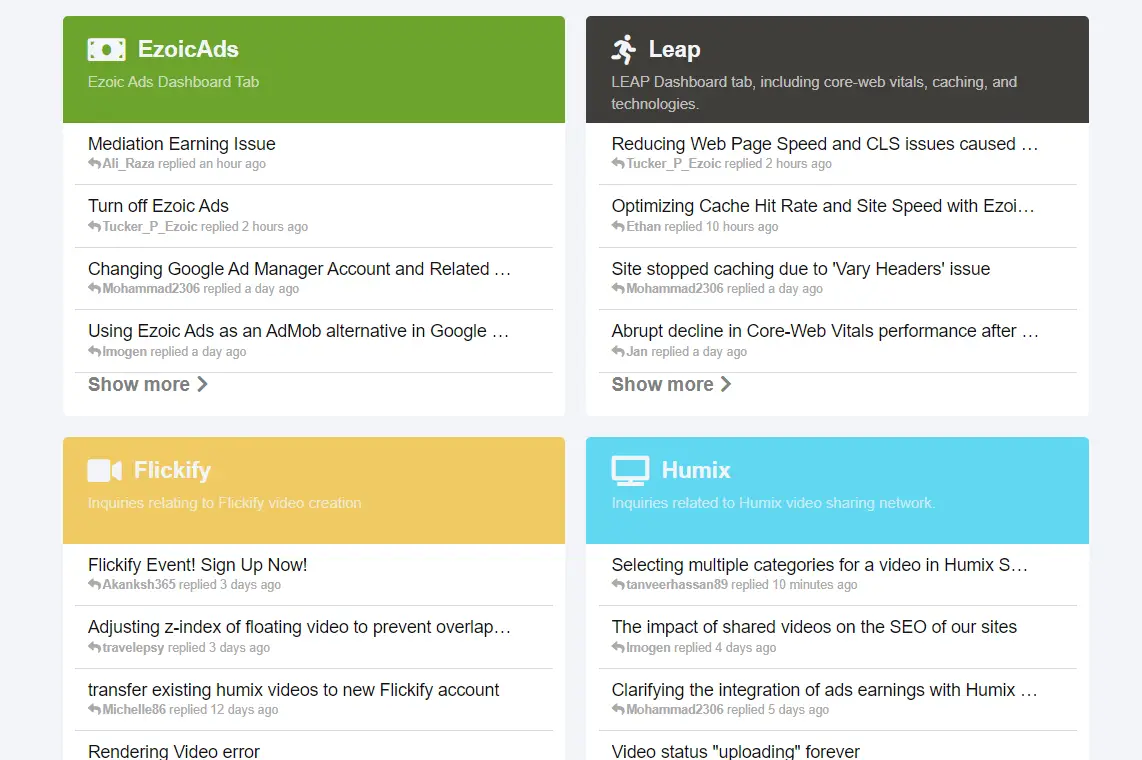Open topic 'Flickify Event! Sign Up Now!'

(197, 565)
